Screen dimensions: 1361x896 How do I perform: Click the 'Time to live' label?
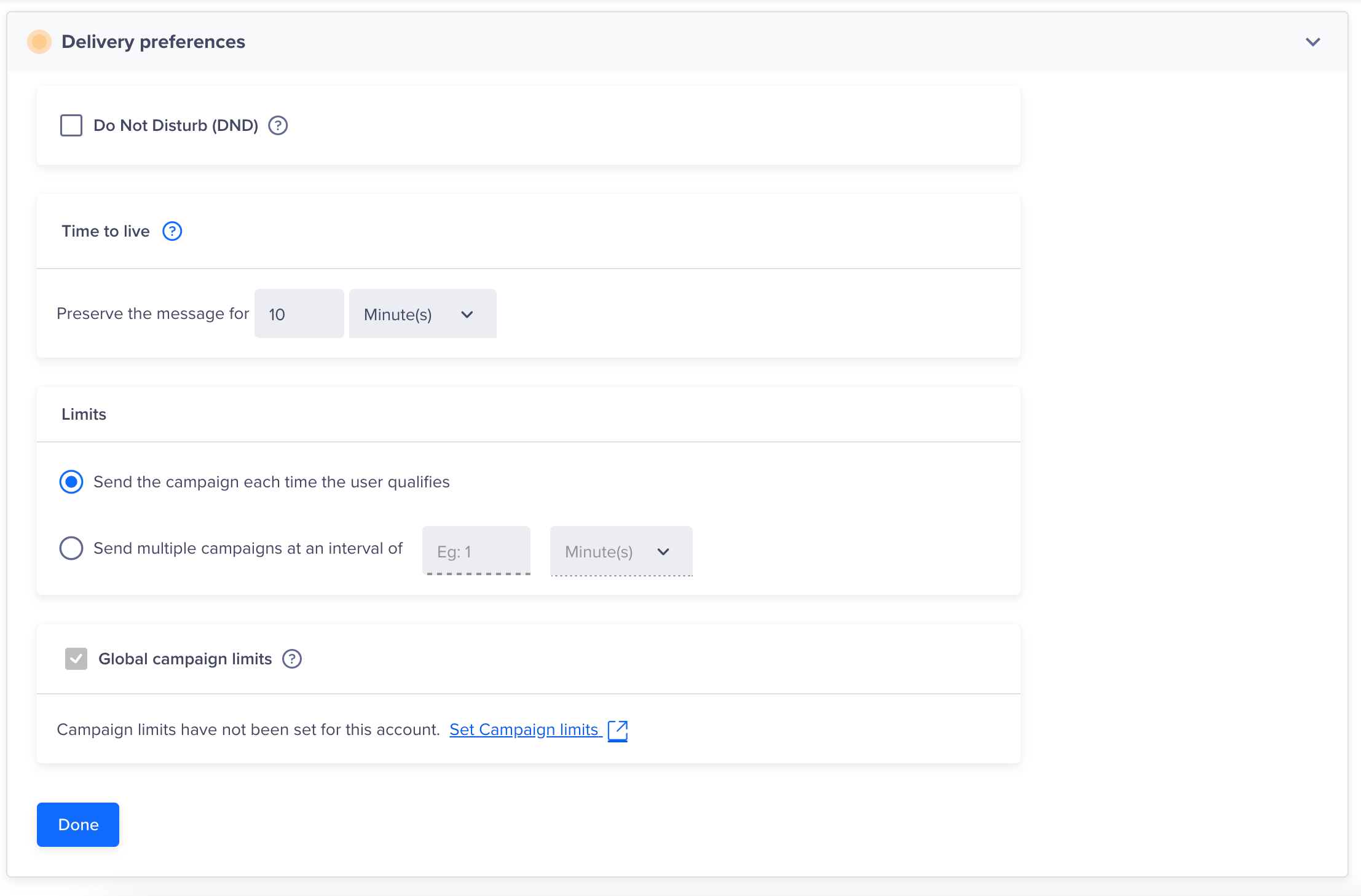(106, 231)
